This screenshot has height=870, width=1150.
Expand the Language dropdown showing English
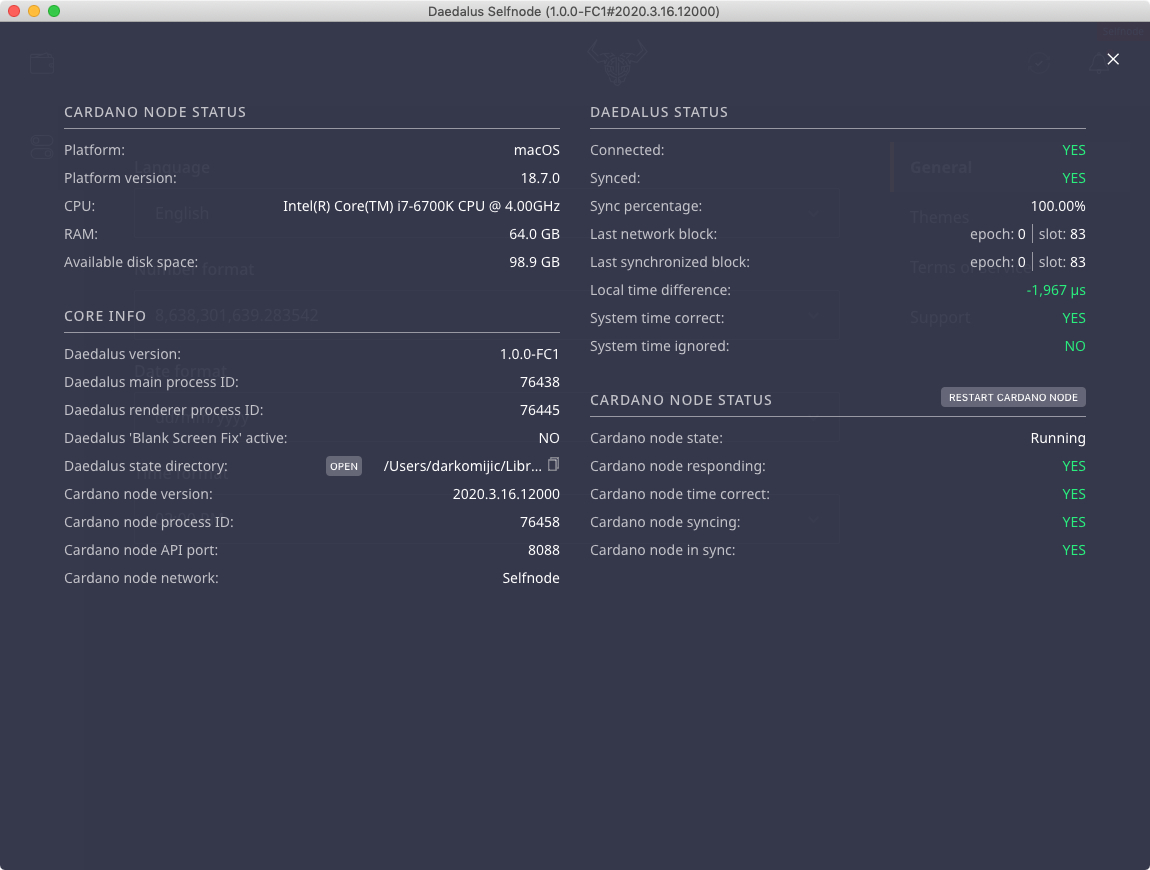485,213
